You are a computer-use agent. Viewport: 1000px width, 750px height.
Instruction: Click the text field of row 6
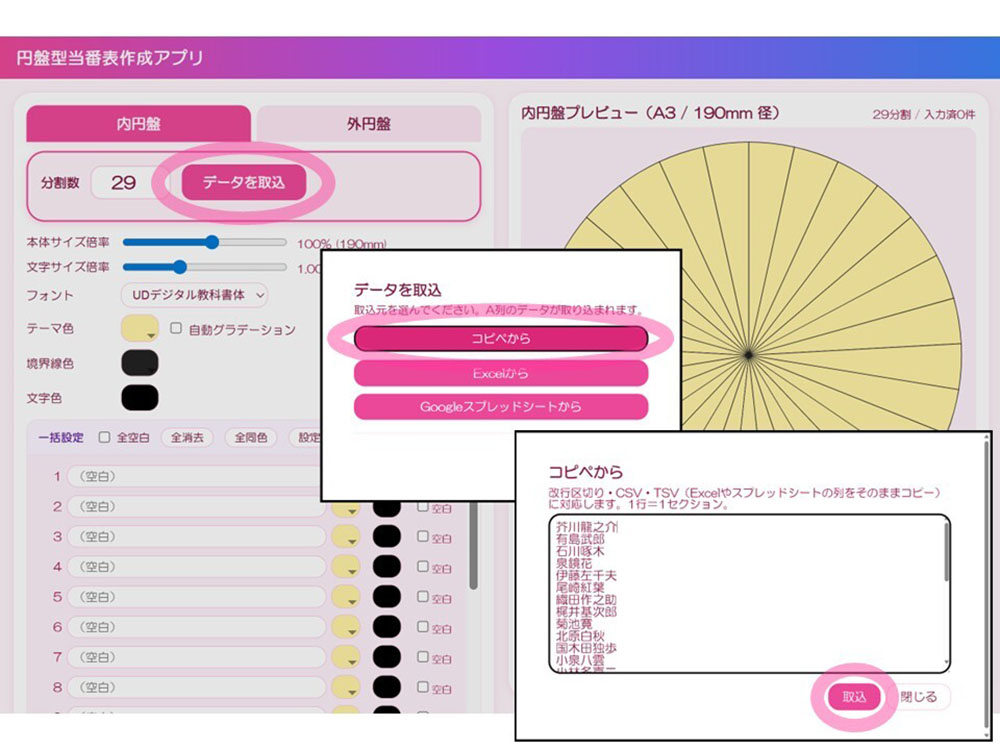pyautogui.click(x=196, y=627)
